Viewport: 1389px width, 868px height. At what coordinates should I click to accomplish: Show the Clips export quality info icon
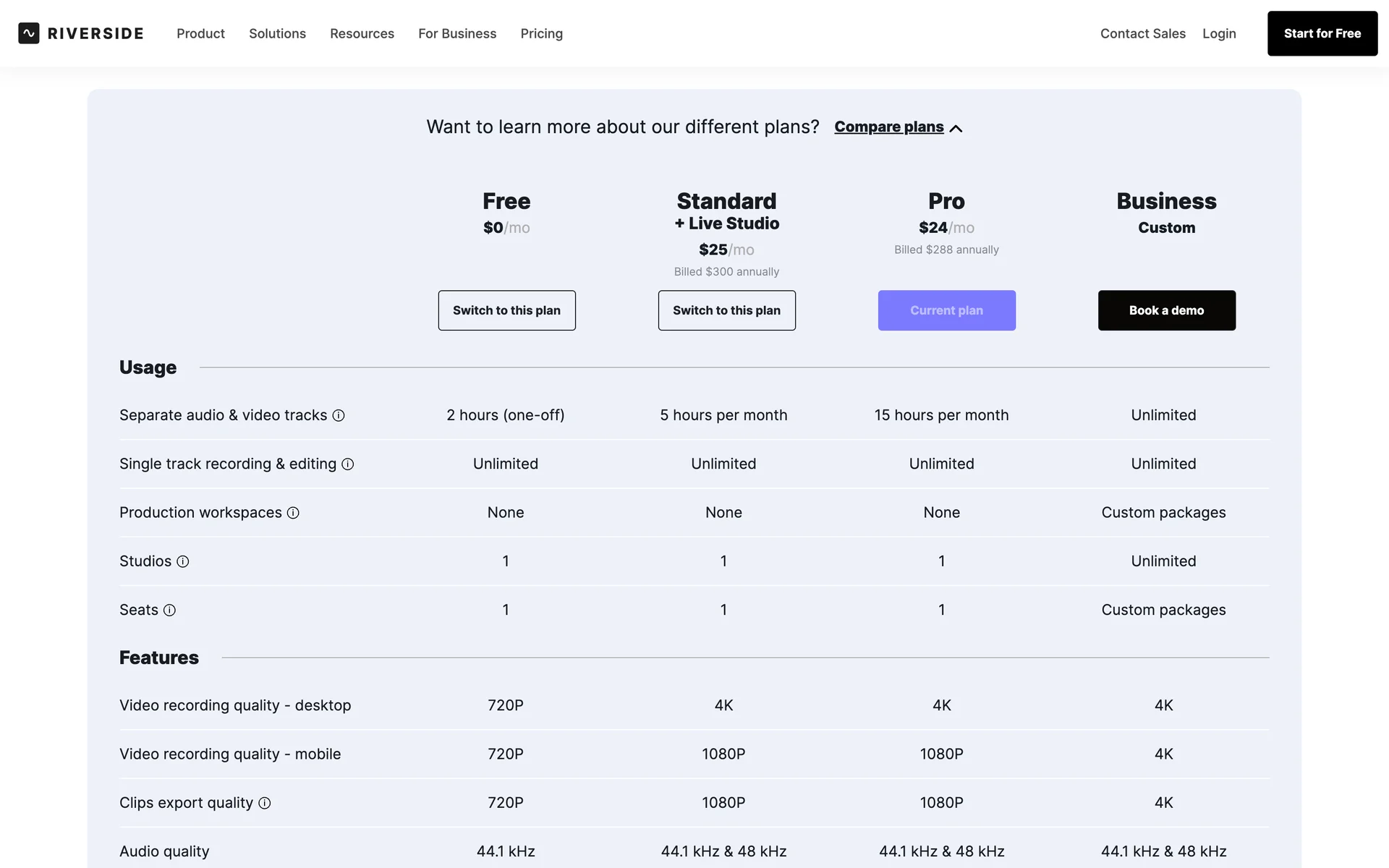pos(265,803)
